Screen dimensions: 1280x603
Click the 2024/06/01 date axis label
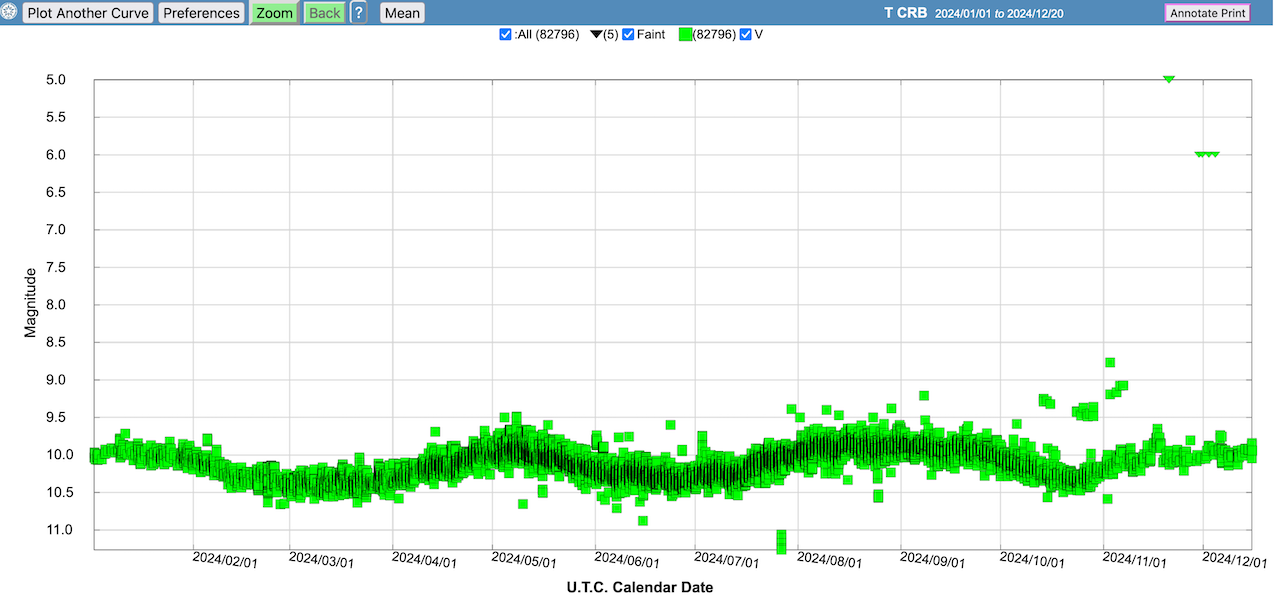(x=628, y=561)
